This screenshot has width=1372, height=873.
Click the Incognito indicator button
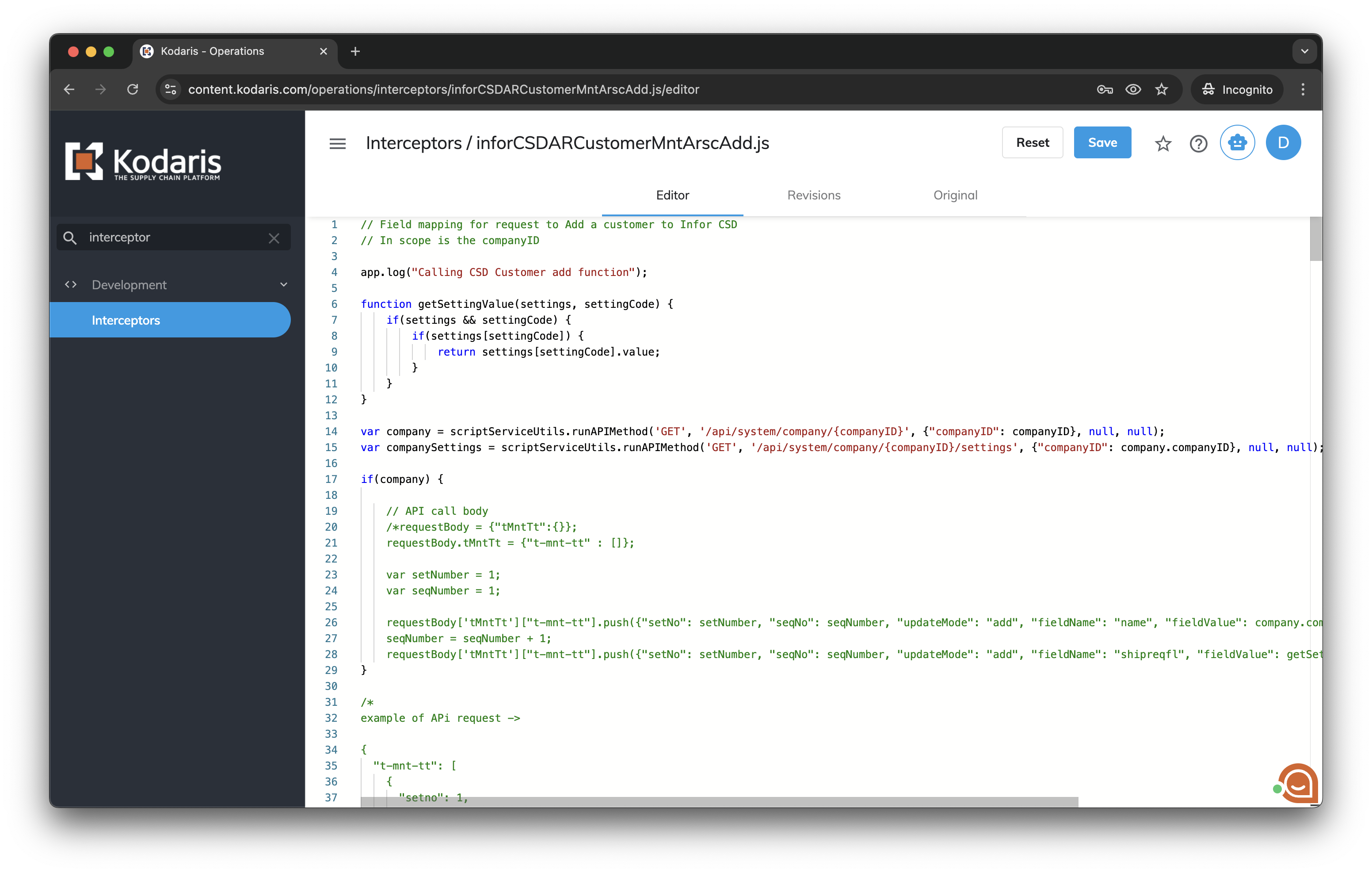click(x=1237, y=89)
